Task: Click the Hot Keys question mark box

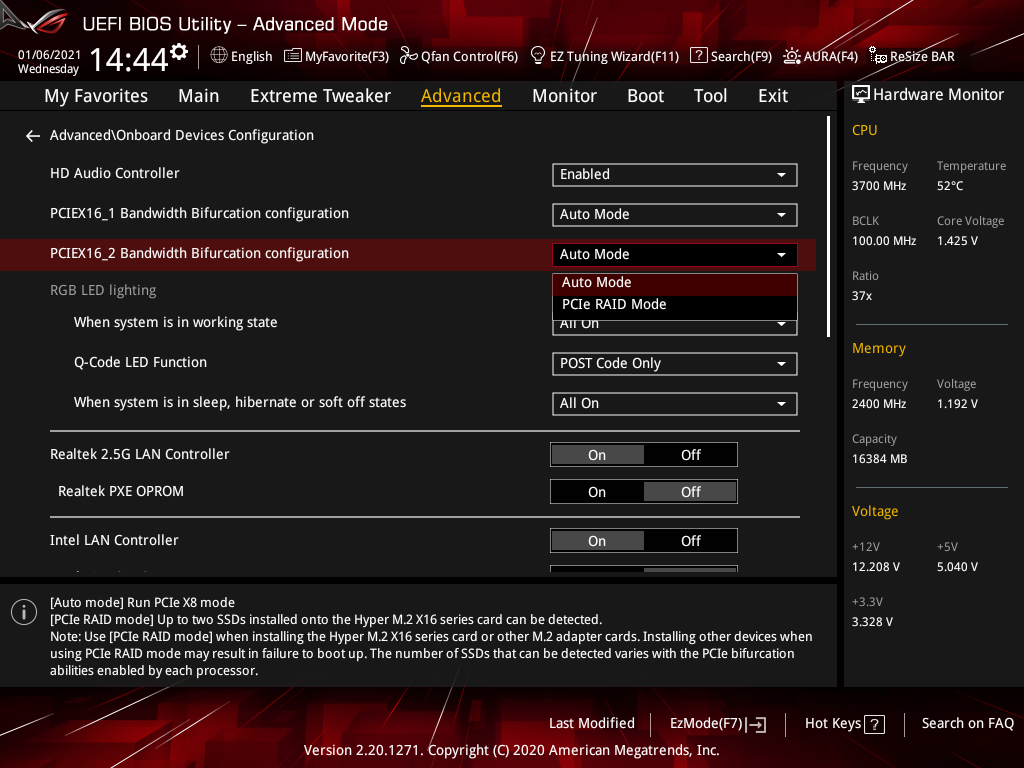Action: click(874, 724)
